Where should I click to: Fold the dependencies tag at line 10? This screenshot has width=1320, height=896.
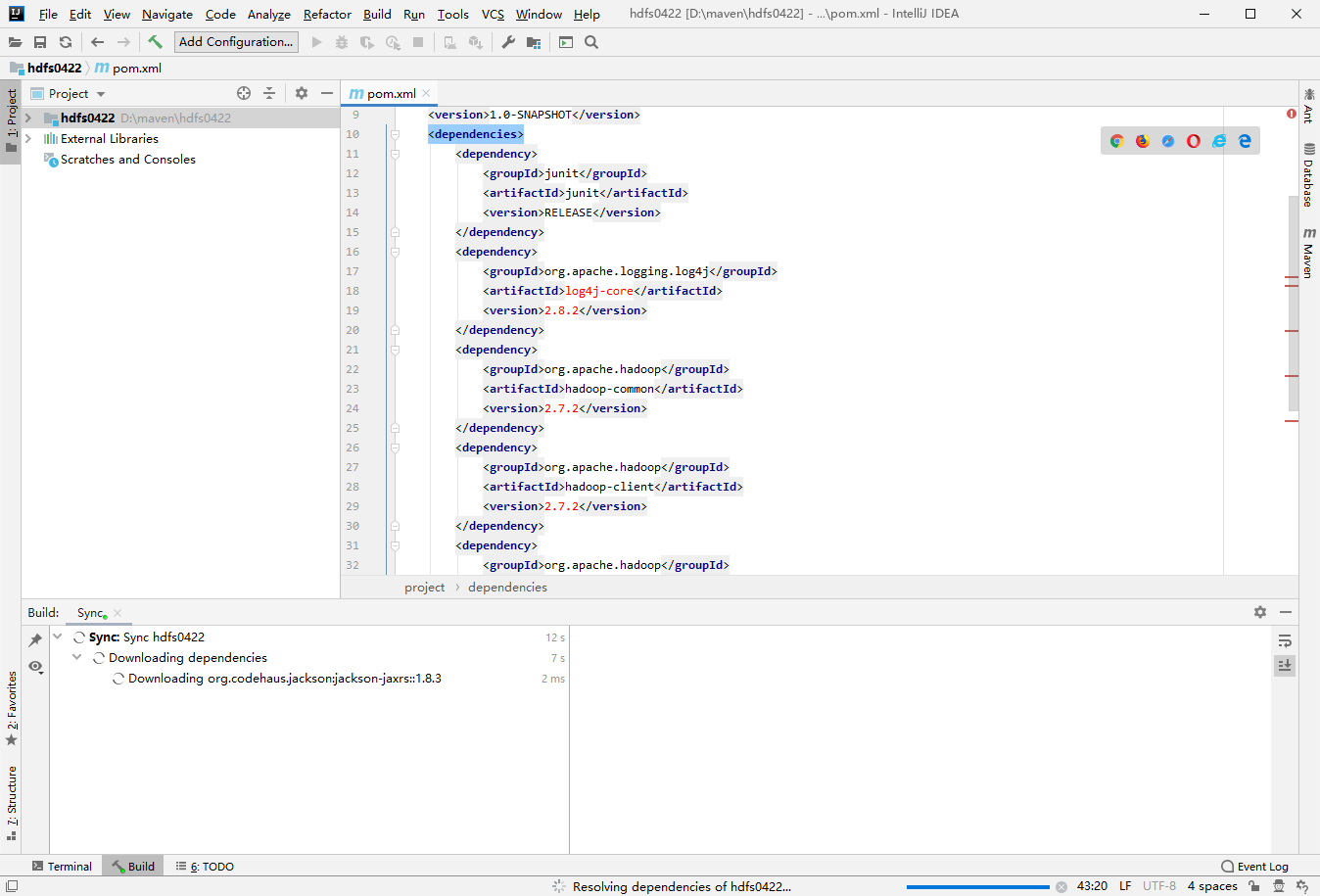point(395,134)
